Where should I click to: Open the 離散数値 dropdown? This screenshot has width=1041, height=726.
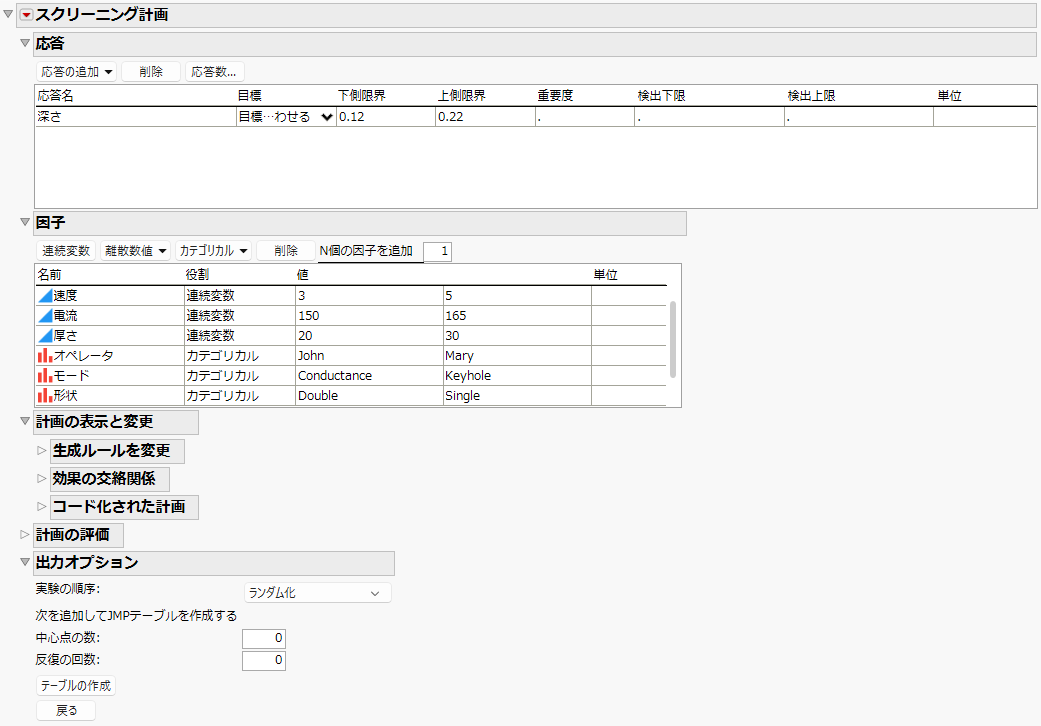pyautogui.click(x=135, y=251)
